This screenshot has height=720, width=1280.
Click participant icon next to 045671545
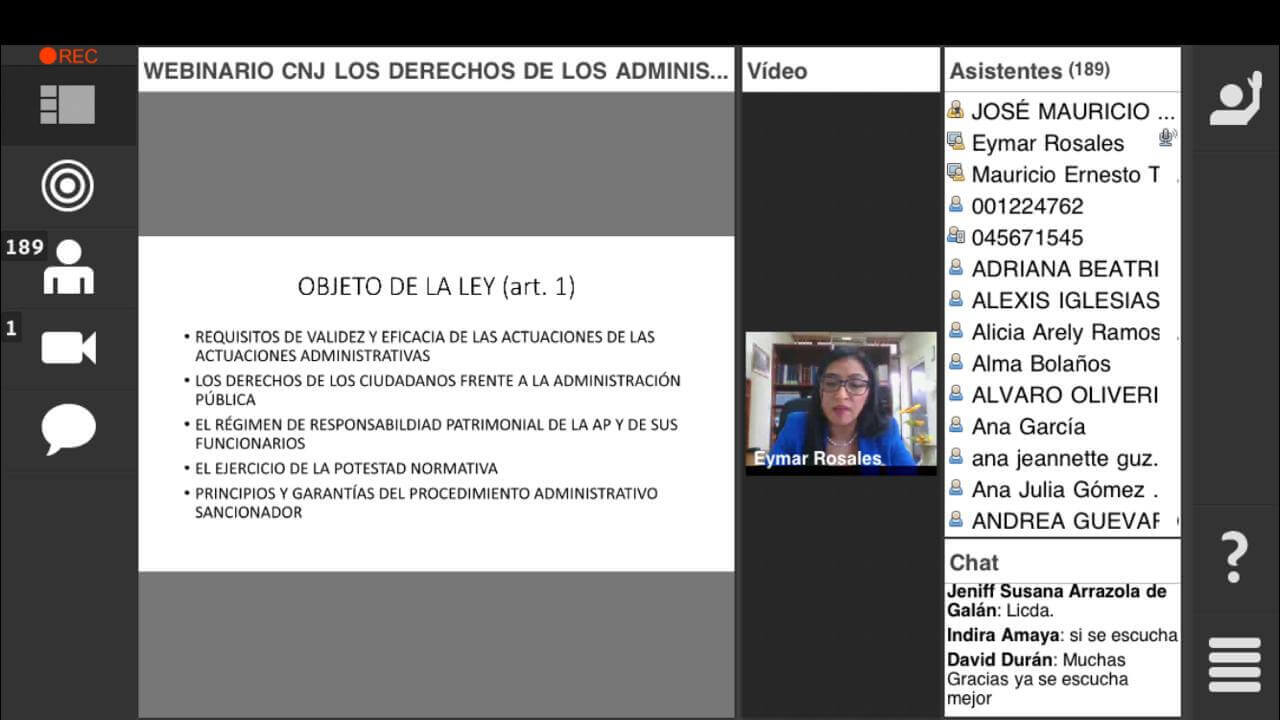click(x=956, y=236)
